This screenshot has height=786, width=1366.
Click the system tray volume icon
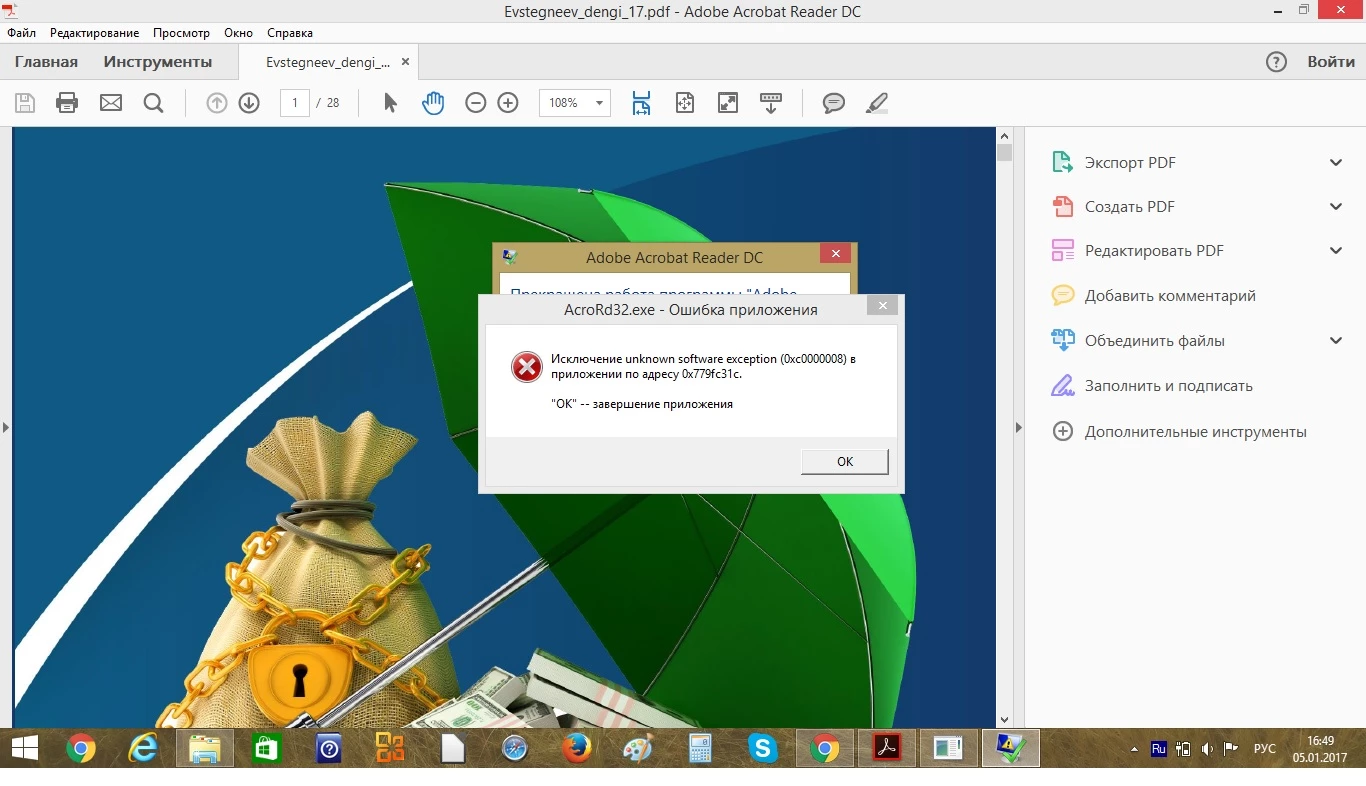(x=1208, y=749)
